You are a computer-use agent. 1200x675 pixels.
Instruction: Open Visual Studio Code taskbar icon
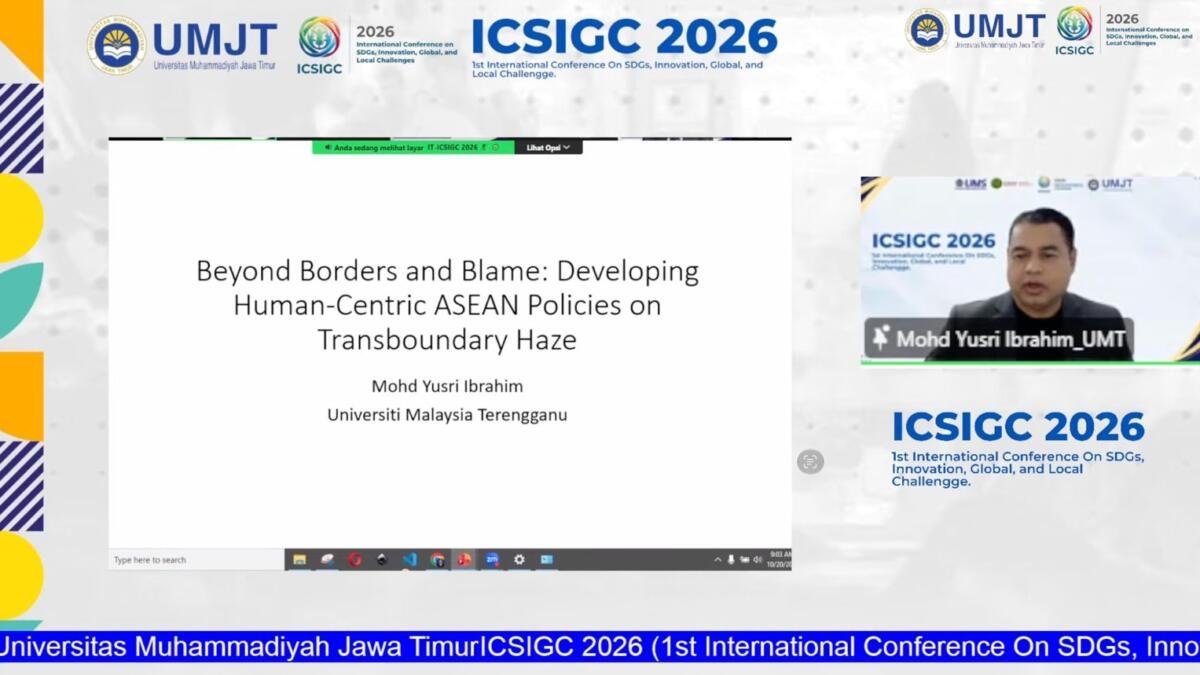(x=409, y=560)
